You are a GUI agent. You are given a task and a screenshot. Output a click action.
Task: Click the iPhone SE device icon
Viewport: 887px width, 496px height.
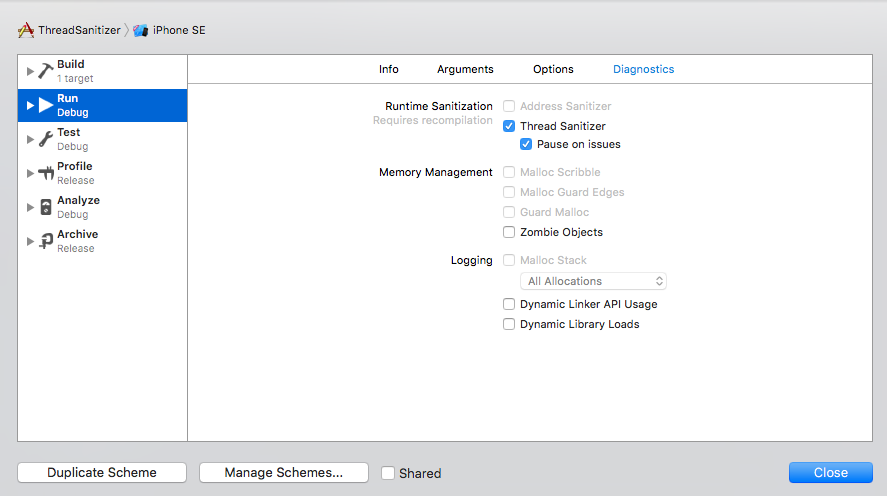(141, 30)
